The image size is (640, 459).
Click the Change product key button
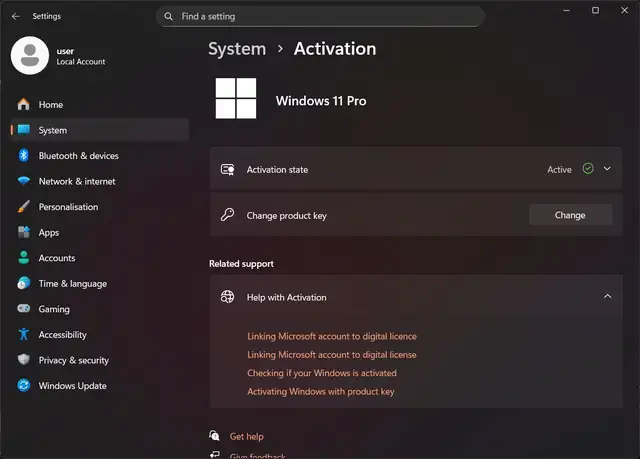571,215
